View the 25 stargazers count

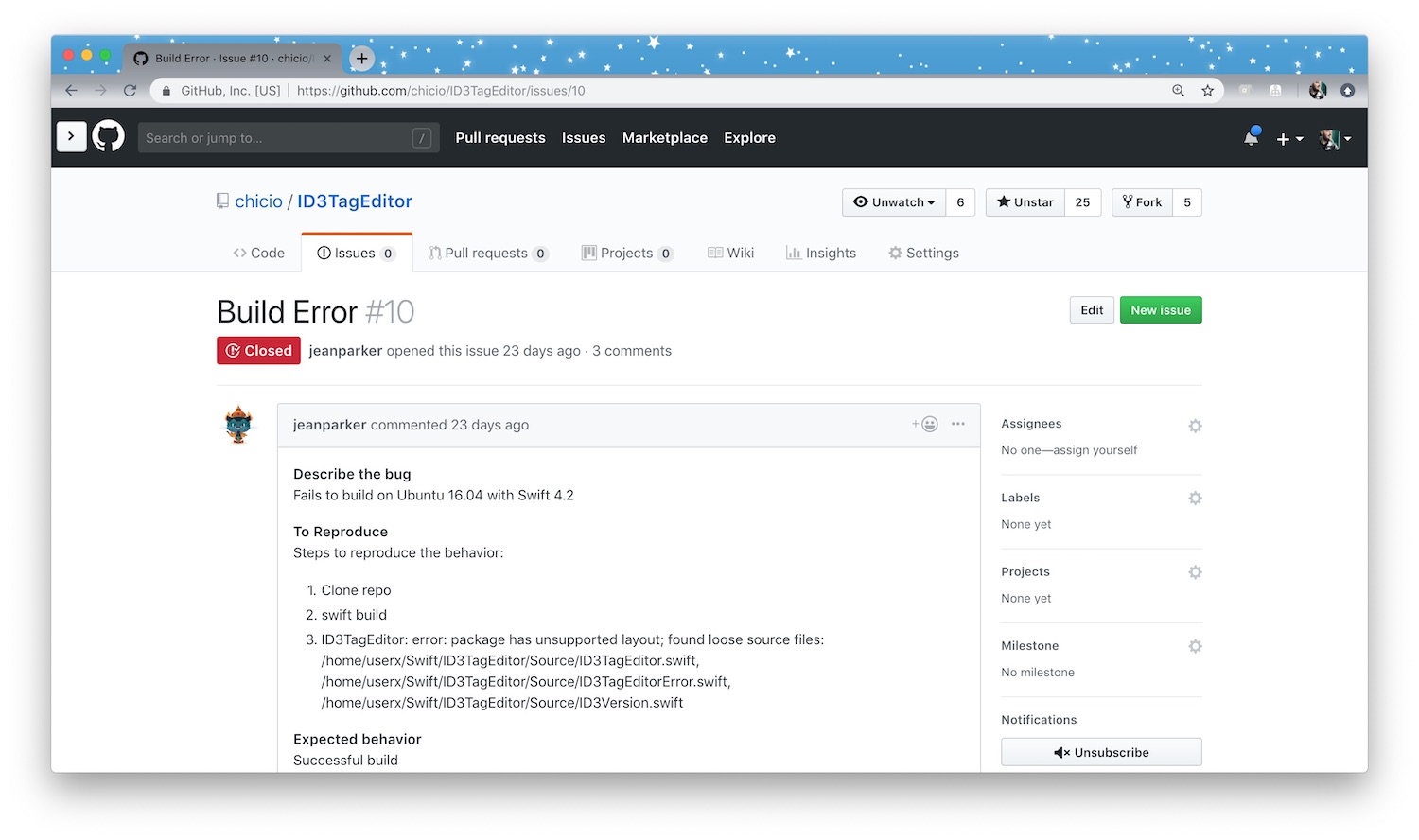1082,202
